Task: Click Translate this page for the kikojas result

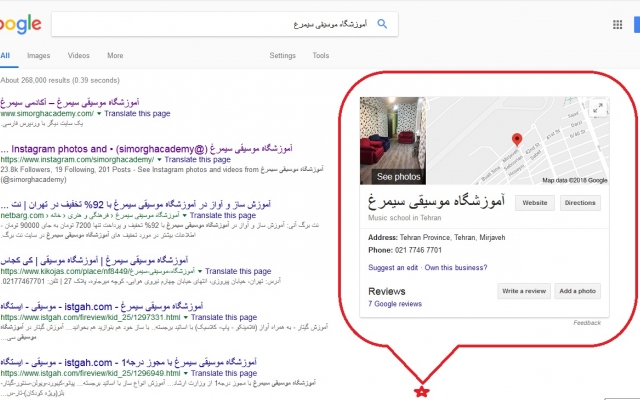Action: point(238,271)
